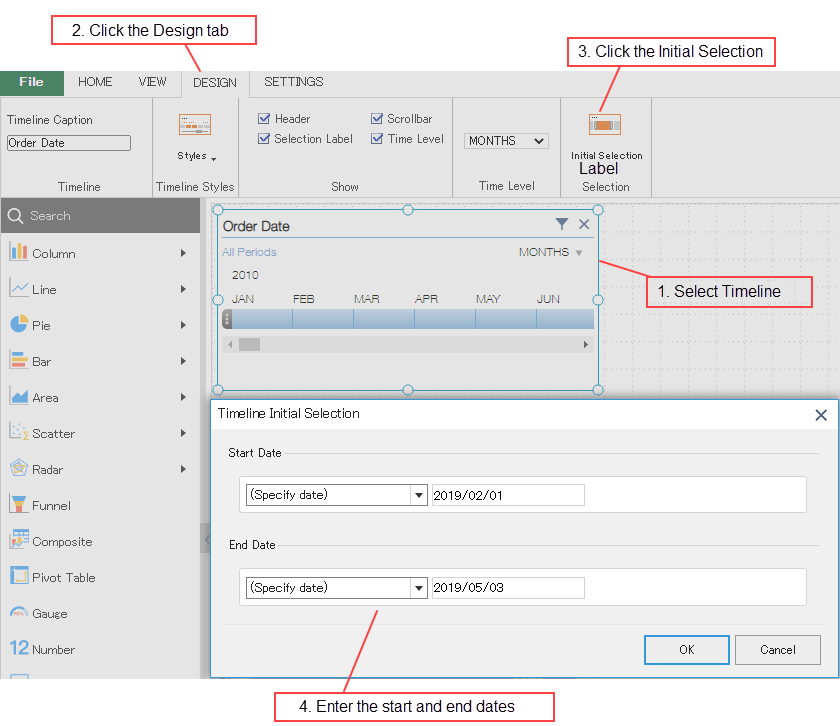
Task: Select the Radar chart icon
Action: [19, 468]
